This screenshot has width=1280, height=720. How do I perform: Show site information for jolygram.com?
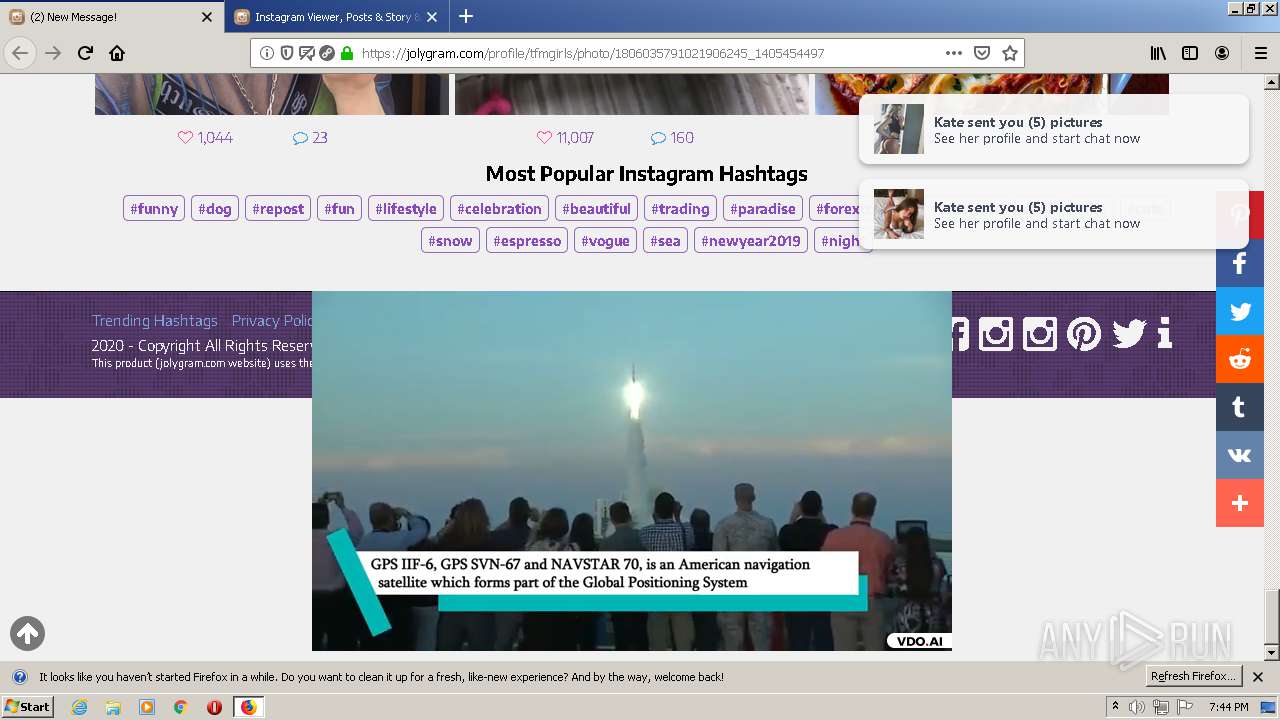(267, 53)
